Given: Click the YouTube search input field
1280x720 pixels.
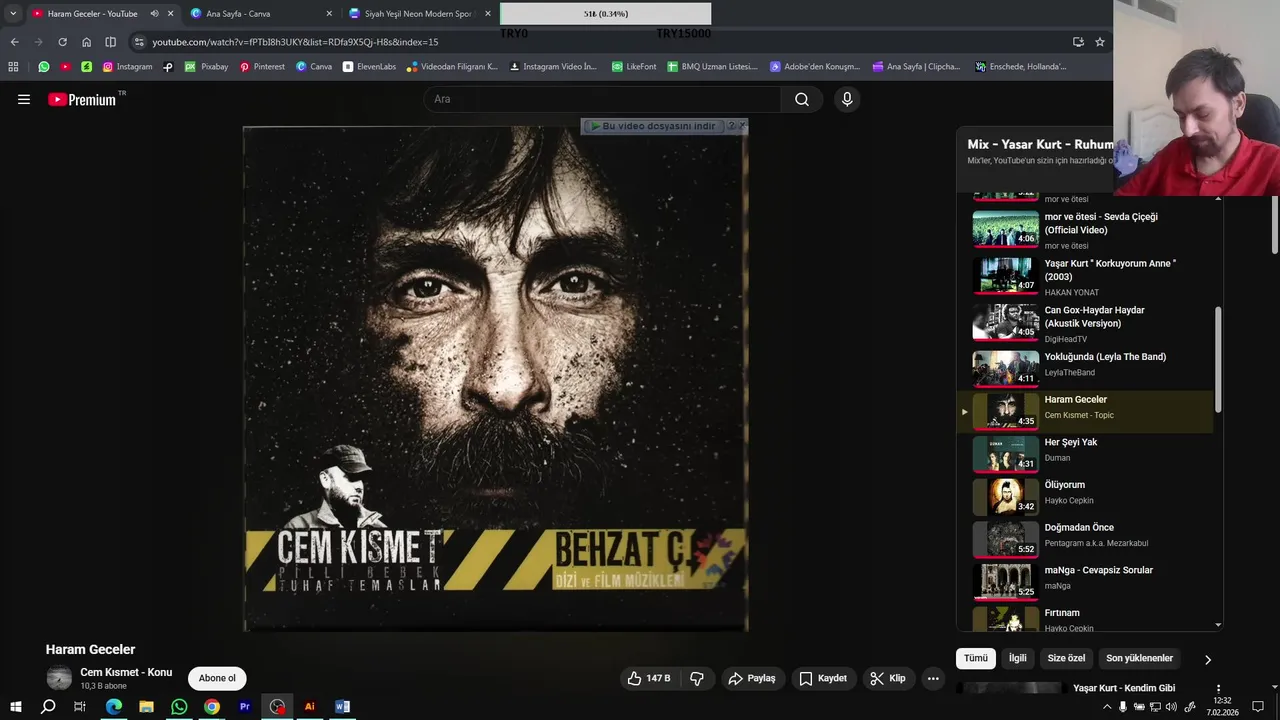Looking at the screenshot, I should tap(602, 99).
